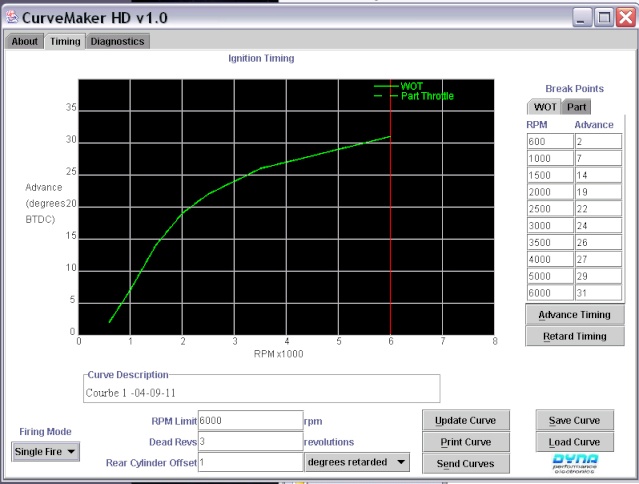
Task: Click the Advance cell with value 31
Action: pos(598,293)
